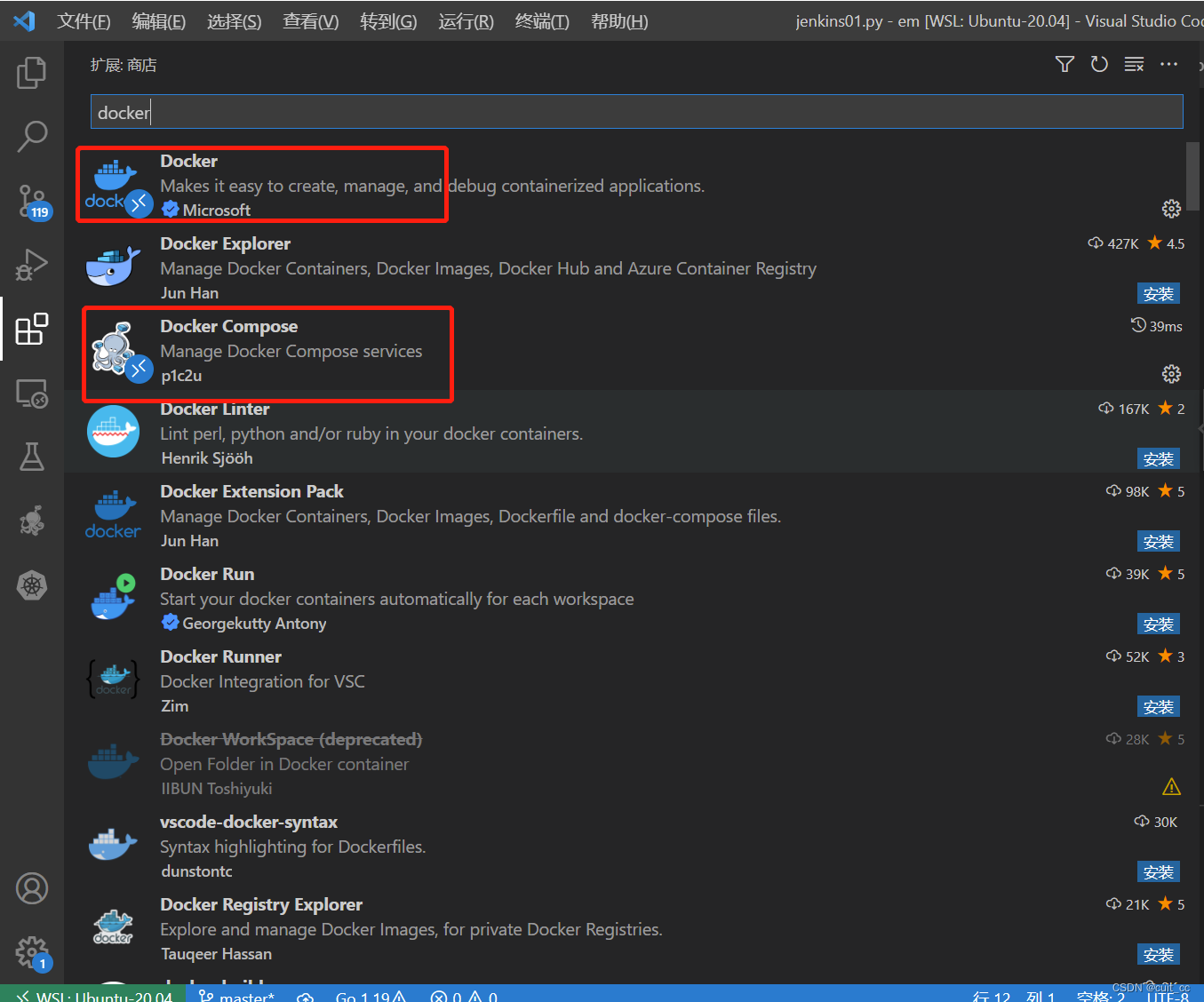The width and height of the screenshot is (1204, 1002).
Task: Open the 文件(F) menu
Action: pos(84,21)
